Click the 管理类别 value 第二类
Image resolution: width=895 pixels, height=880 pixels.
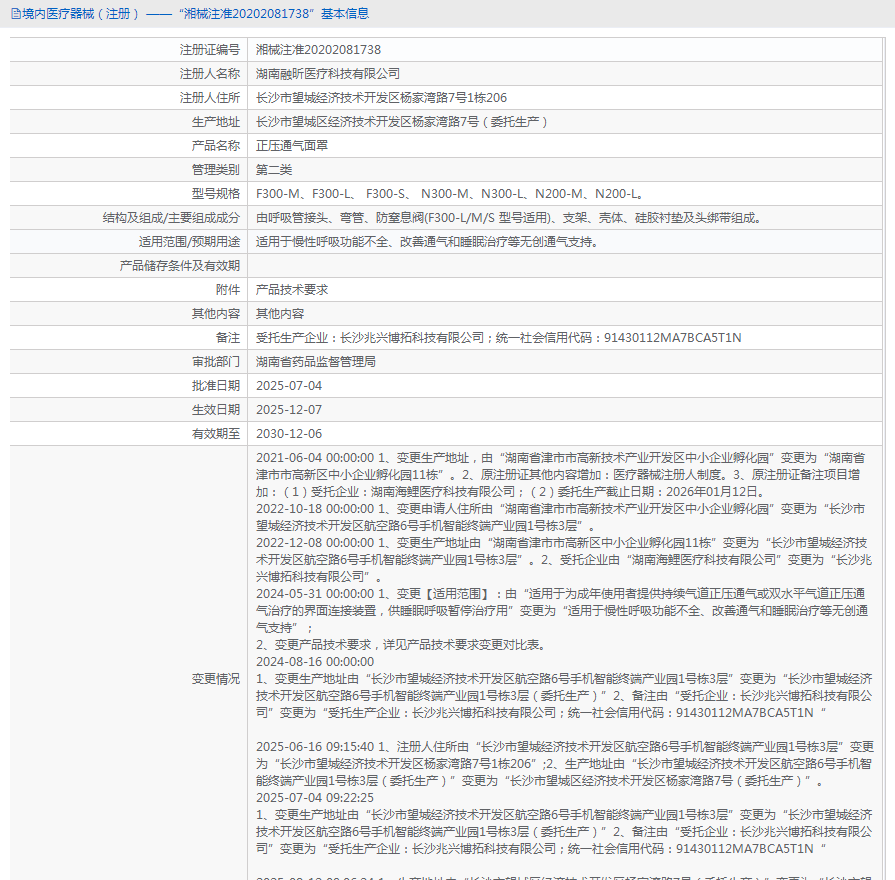(x=274, y=169)
